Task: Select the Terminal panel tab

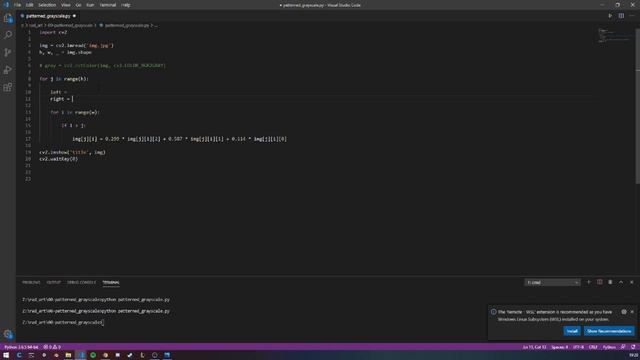Action: (111, 282)
